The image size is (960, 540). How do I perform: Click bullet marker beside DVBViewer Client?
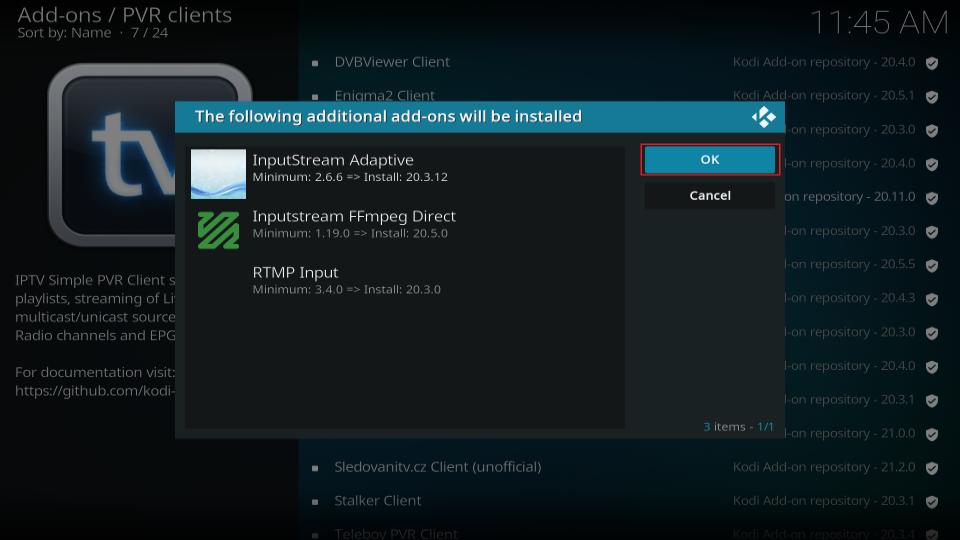click(315, 63)
